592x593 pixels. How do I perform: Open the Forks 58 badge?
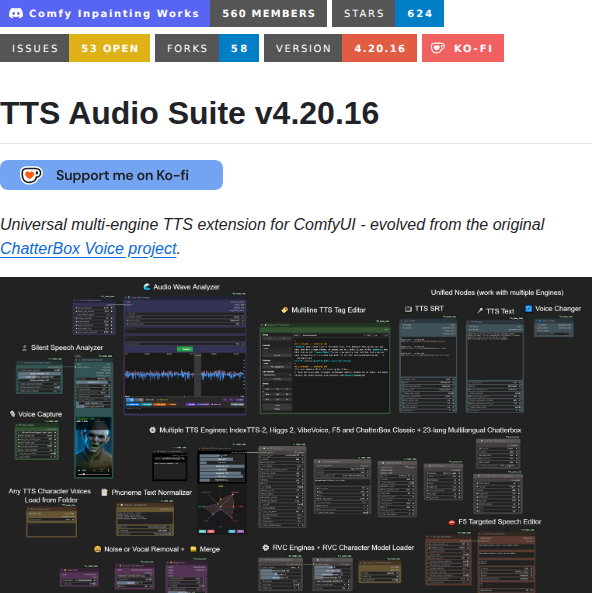click(207, 48)
